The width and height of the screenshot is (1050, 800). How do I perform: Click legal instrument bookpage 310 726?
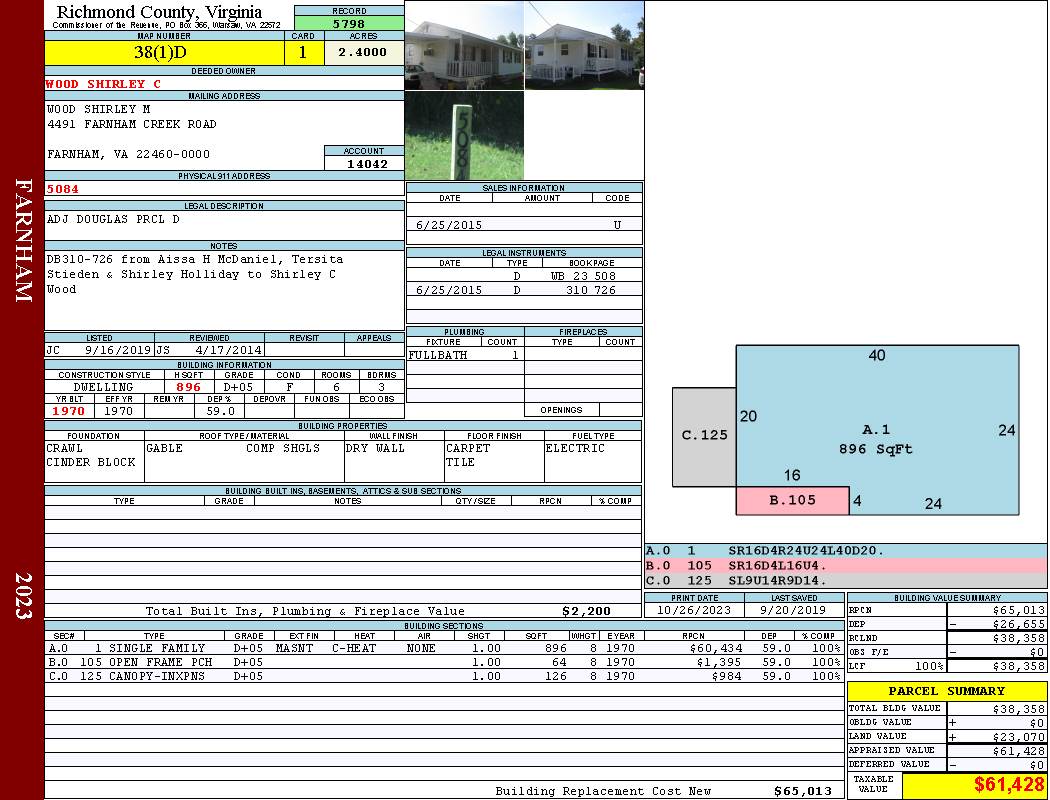pos(591,290)
